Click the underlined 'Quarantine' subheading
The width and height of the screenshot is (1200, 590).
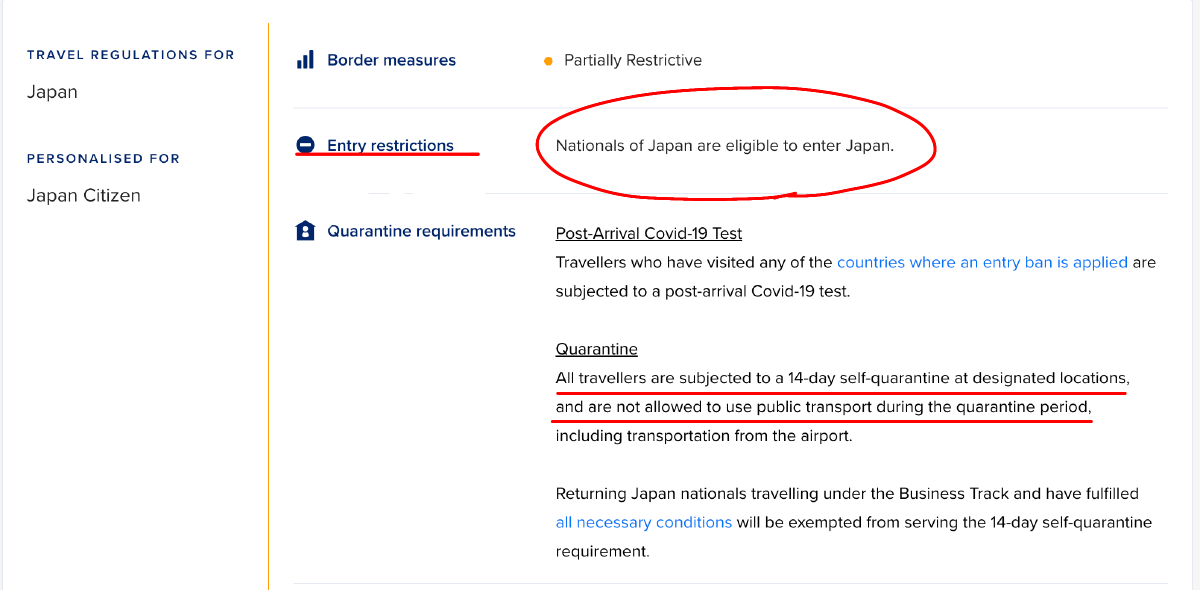tap(597, 349)
